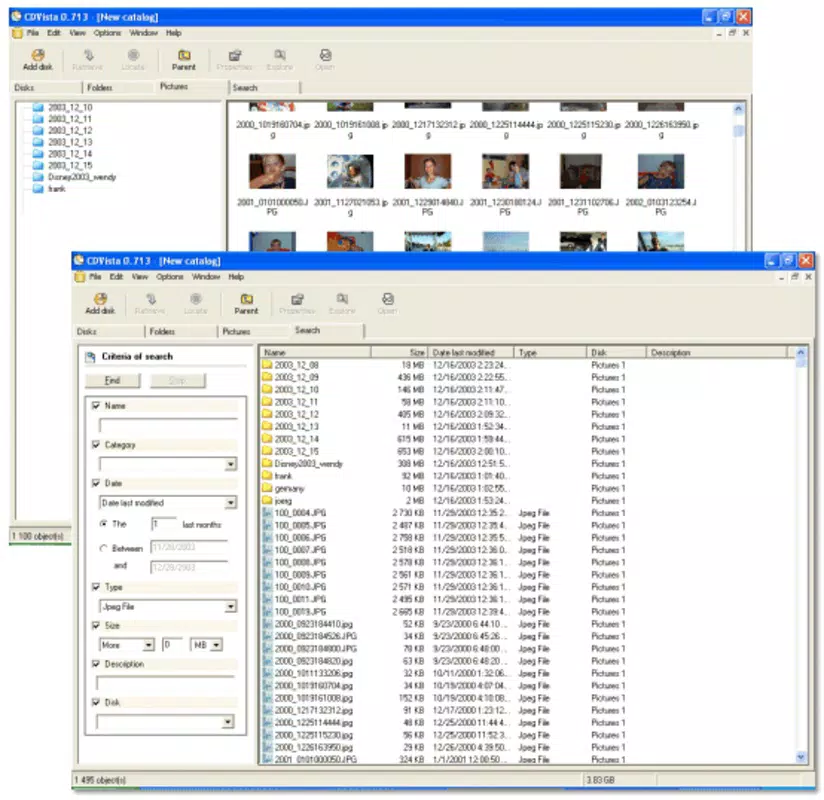Click file icon of 100_0004.JPG row
The width and height of the screenshot is (824, 800).
(267, 513)
